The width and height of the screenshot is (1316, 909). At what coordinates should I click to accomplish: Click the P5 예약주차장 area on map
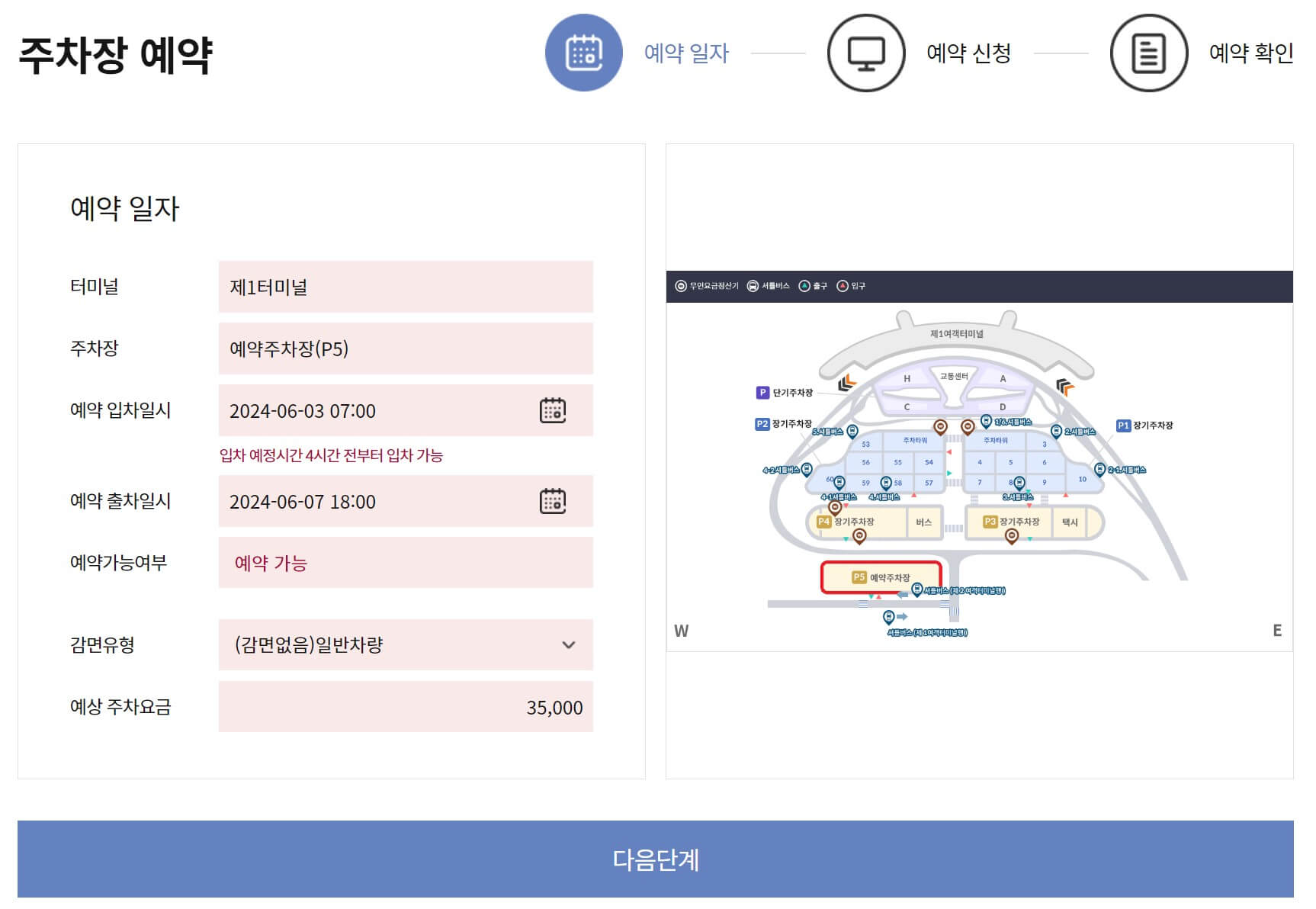(881, 577)
